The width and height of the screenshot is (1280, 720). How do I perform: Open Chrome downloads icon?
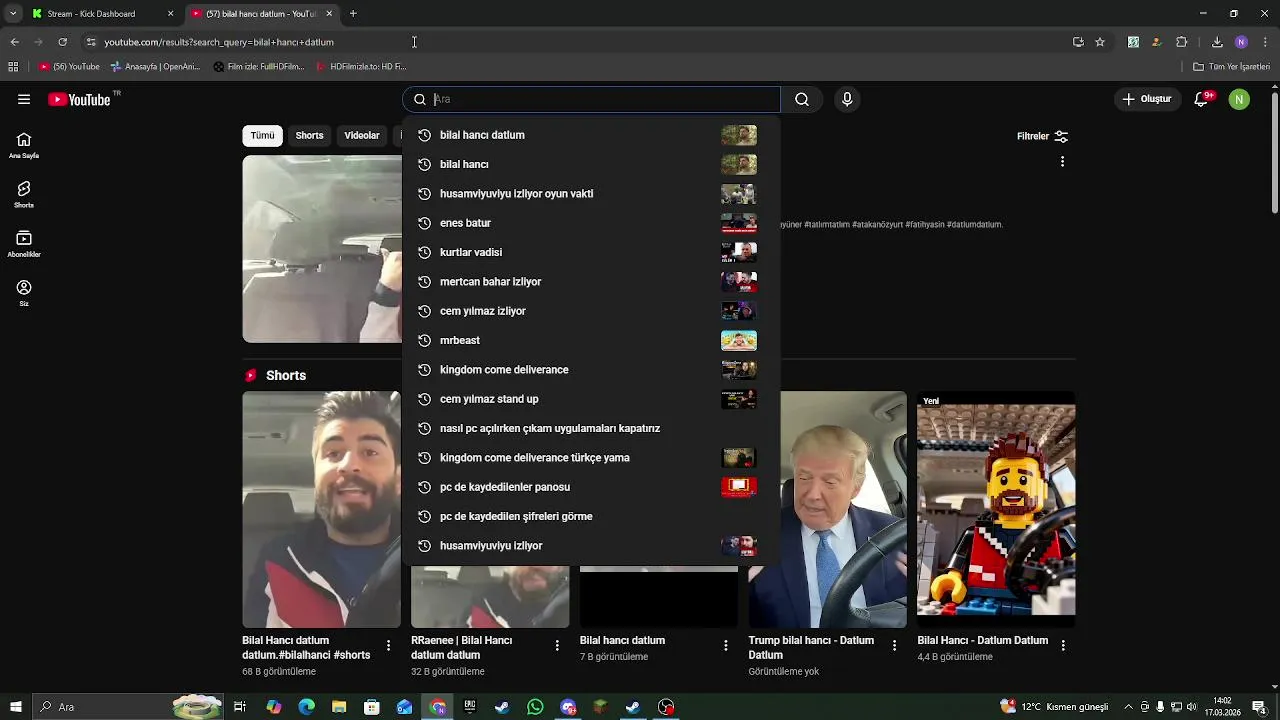[x=1217, y=42]
